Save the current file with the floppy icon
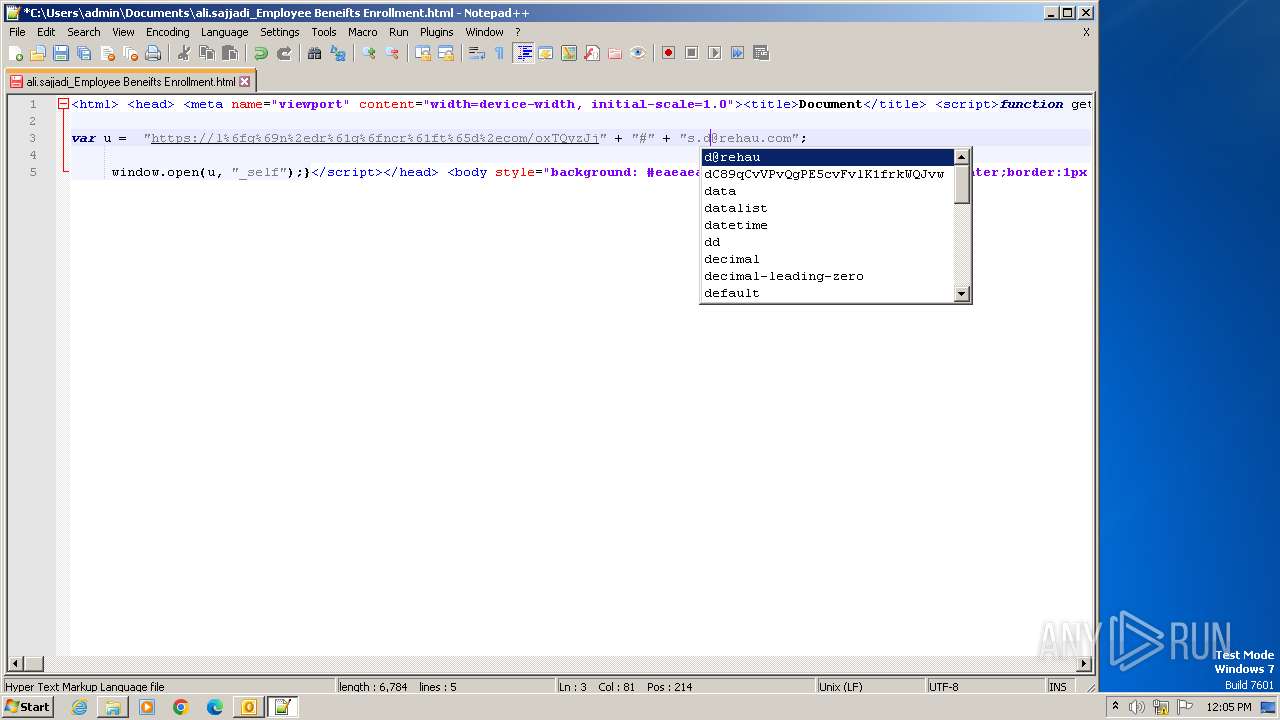This screenshot has height=720, width=1280. pyautogui.click(x=61, y=53)
